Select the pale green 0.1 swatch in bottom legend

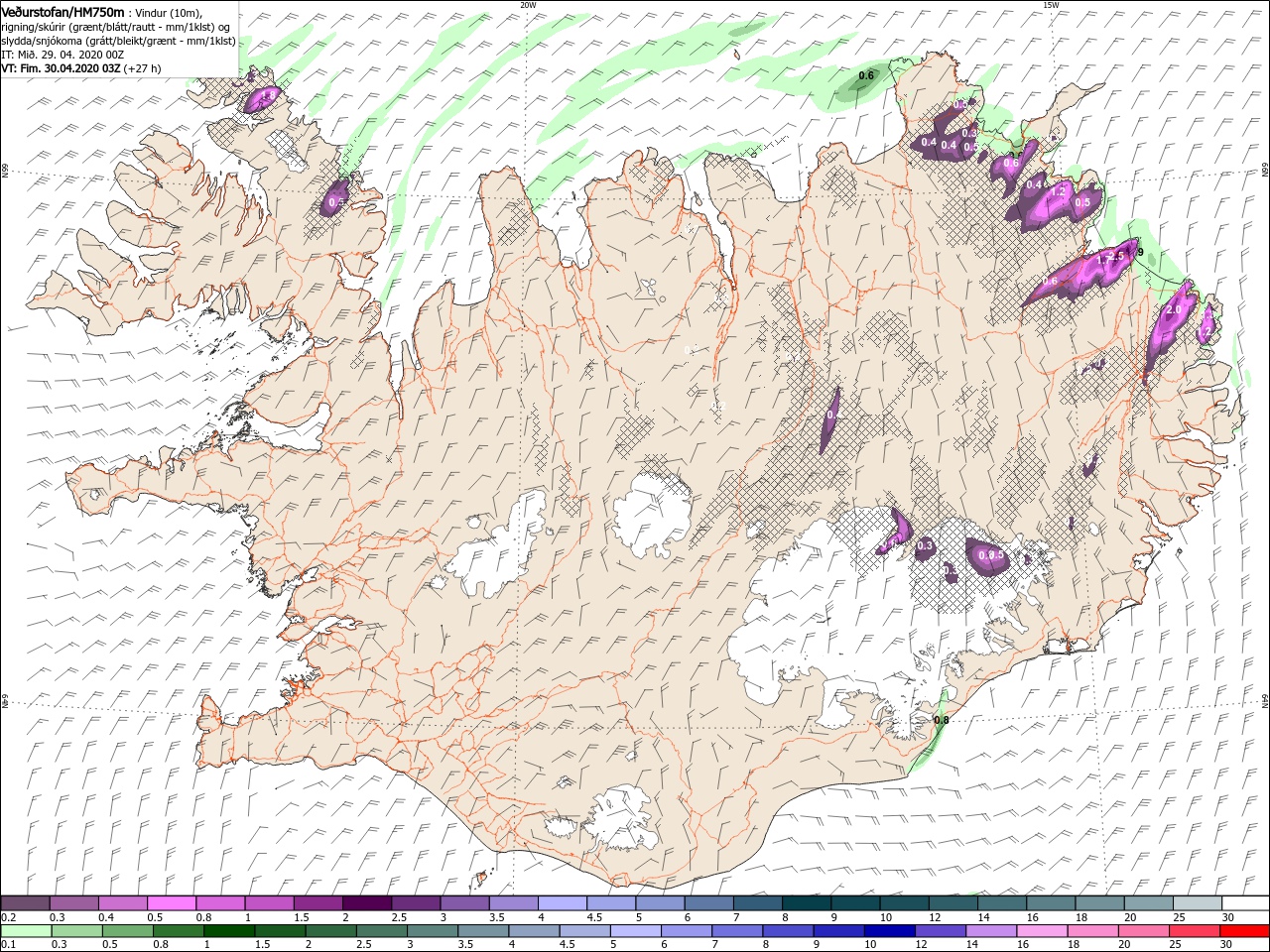point(25,932)
